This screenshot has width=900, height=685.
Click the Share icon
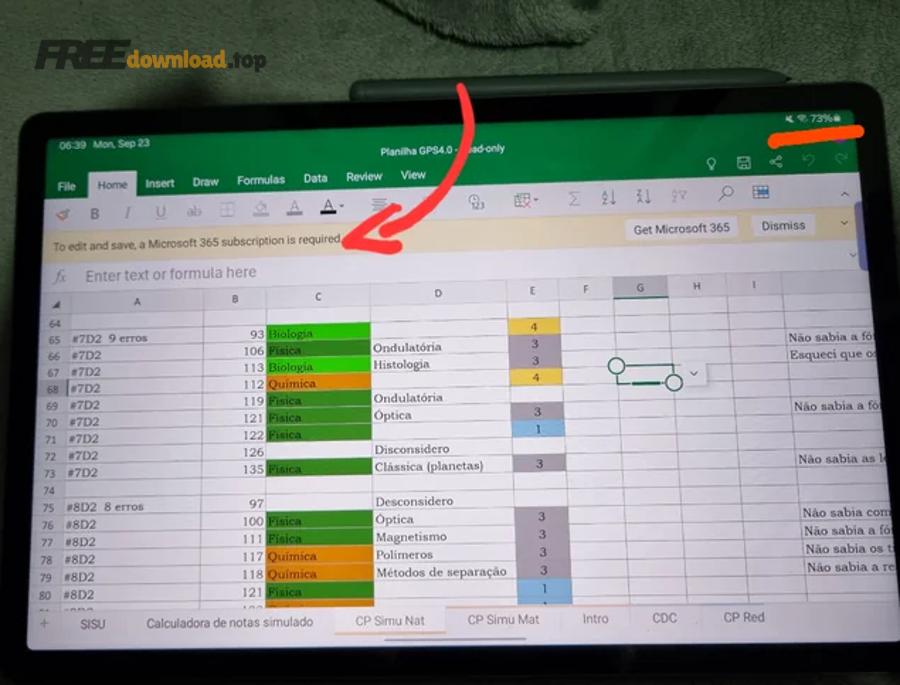(x=776, y=161)
